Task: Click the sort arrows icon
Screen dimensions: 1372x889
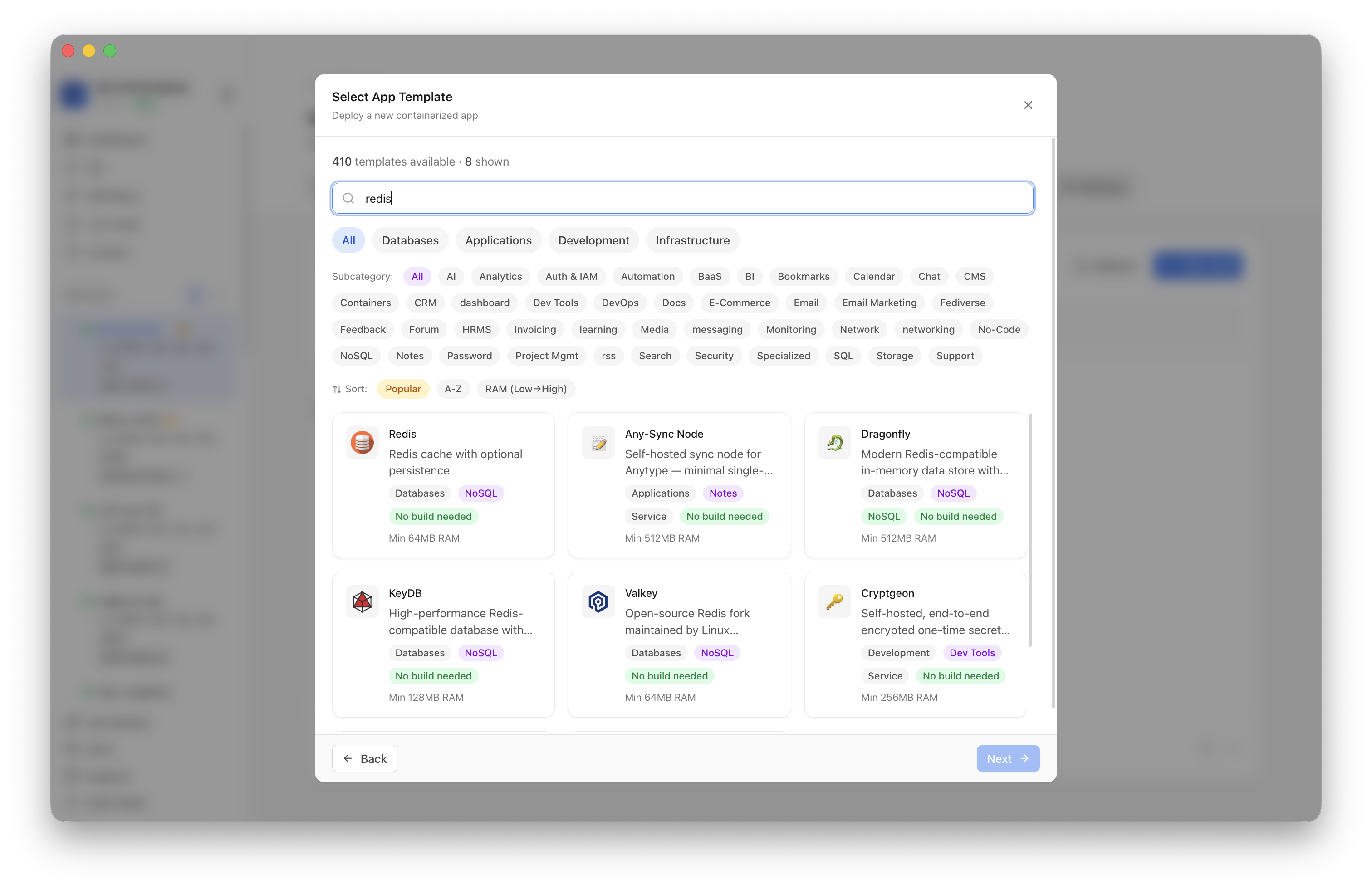Action: (x=337, y=389)
